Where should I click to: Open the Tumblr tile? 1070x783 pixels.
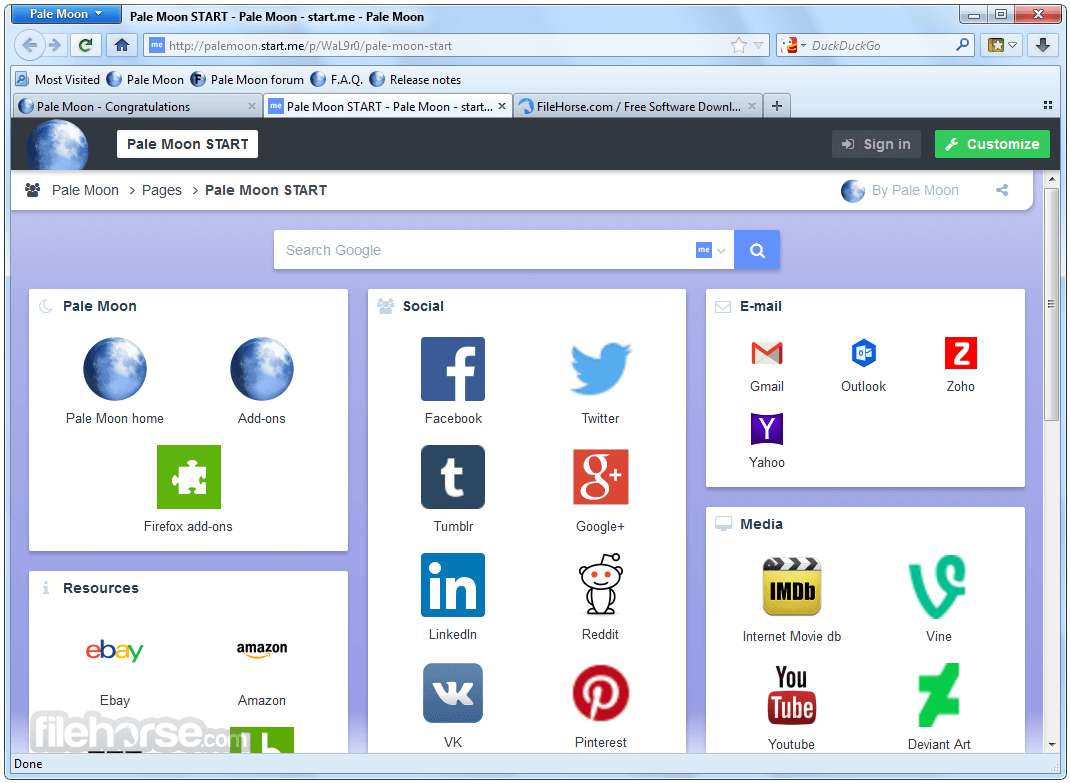(453, 476)
